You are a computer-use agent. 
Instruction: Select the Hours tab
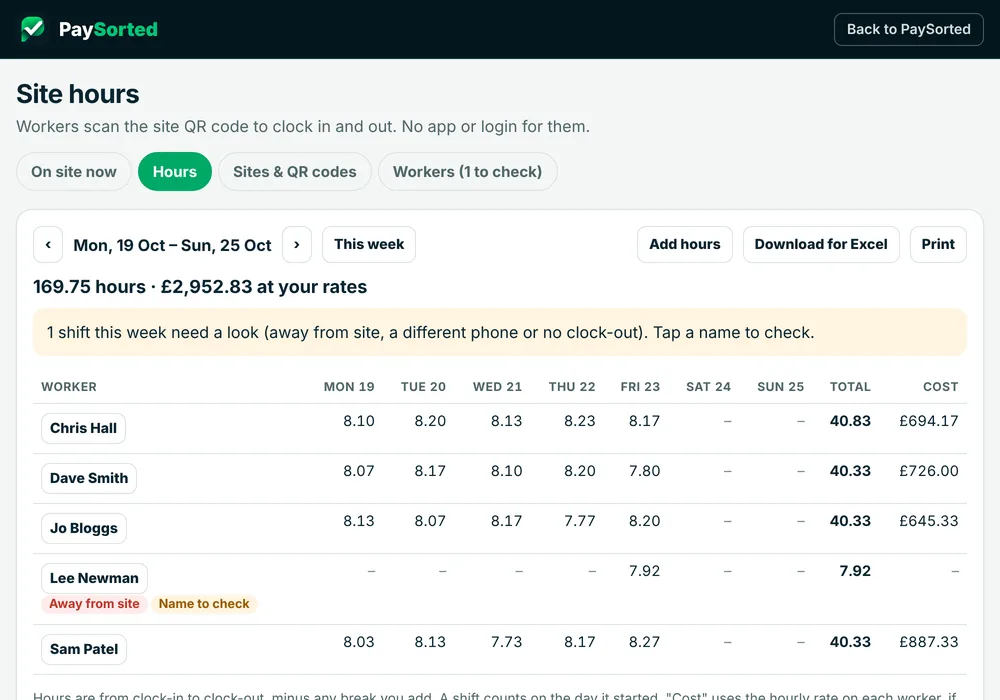tap(175, 171)
